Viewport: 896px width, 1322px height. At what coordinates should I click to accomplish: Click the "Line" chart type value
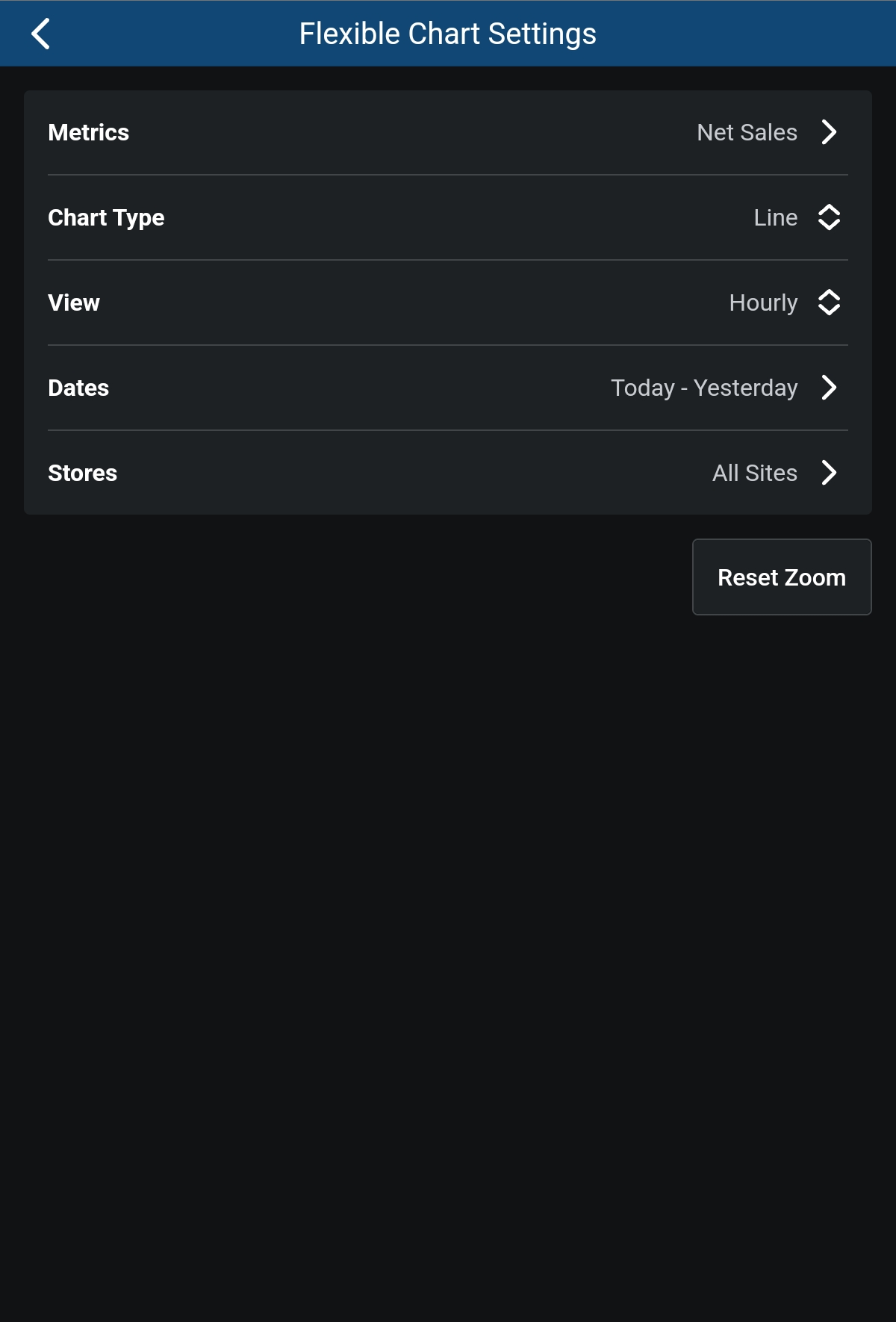pos(775,217)
